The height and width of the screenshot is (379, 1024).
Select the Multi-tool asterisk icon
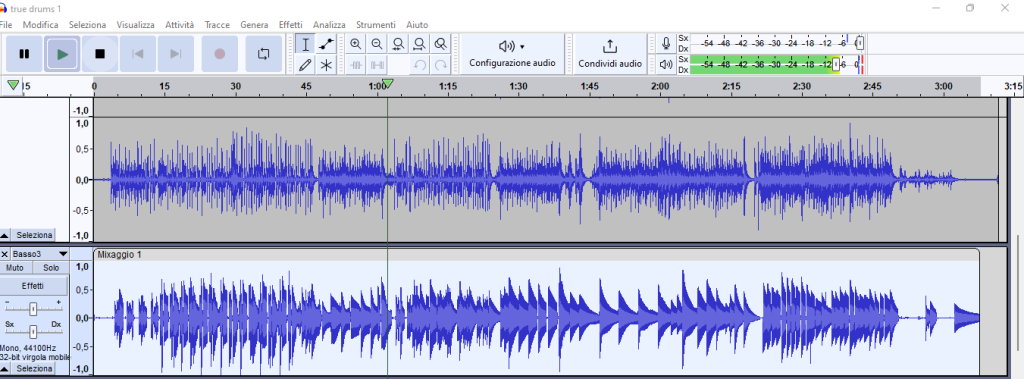[326, 65]
